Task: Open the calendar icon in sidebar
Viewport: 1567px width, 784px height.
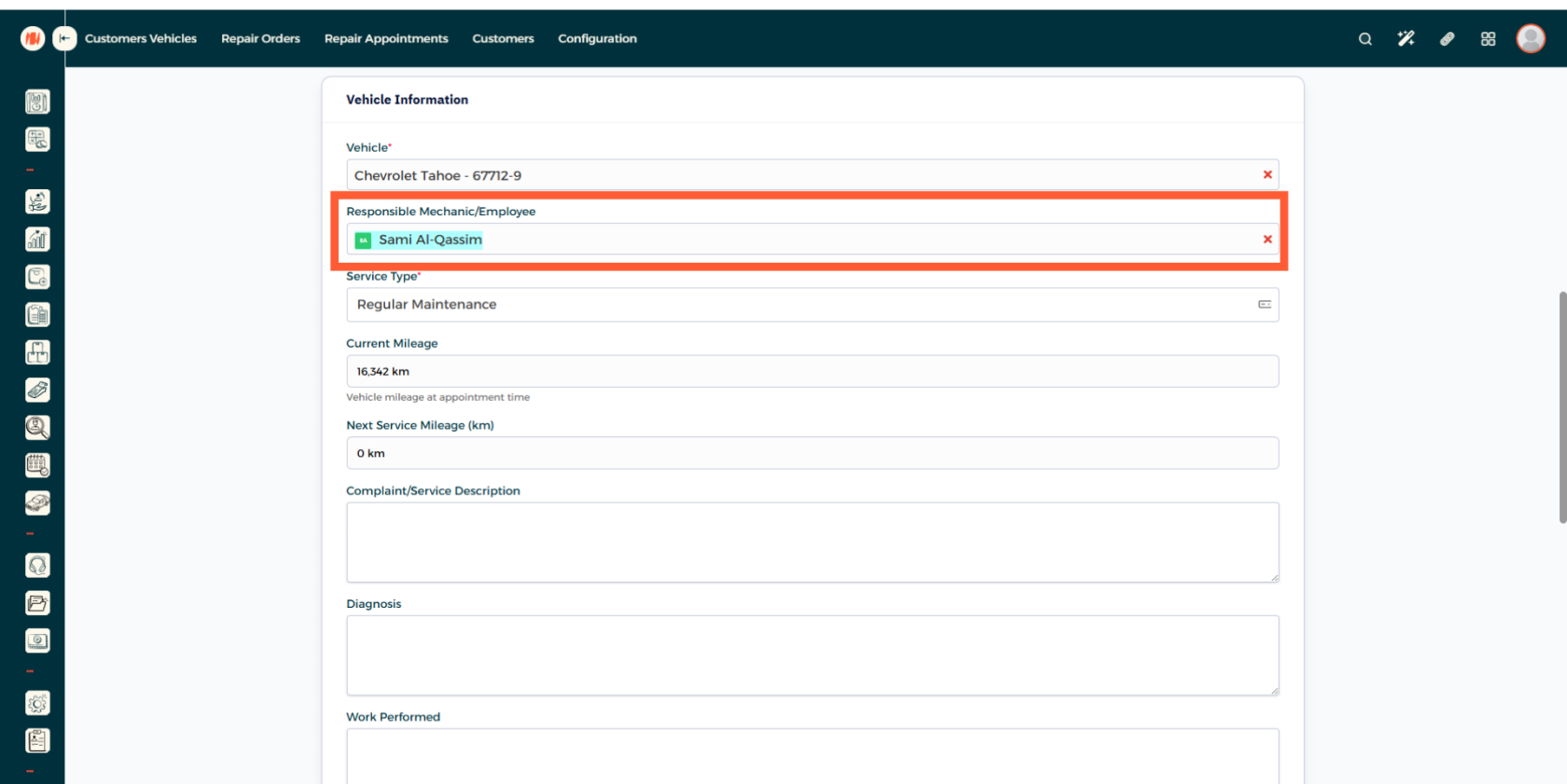Action: pyautogui.click(x=37, y=465)
